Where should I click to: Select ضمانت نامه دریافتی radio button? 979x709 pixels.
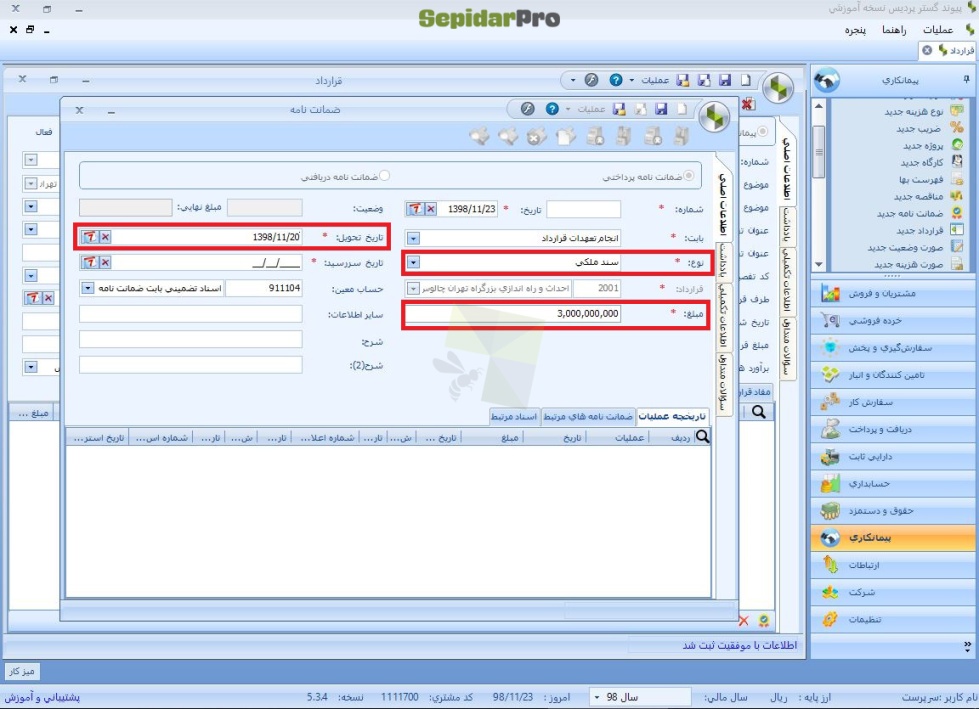pos(385,176)
